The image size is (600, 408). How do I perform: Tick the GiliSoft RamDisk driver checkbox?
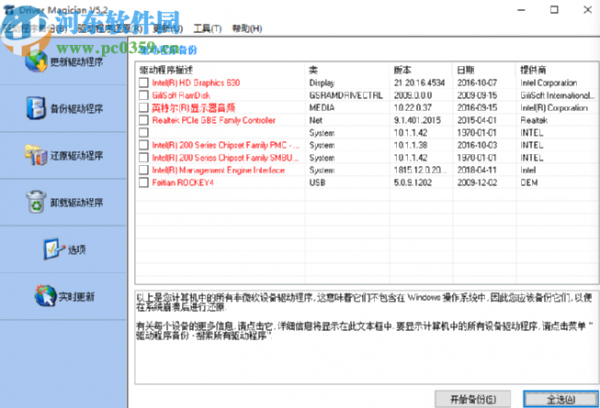[144, 94]
